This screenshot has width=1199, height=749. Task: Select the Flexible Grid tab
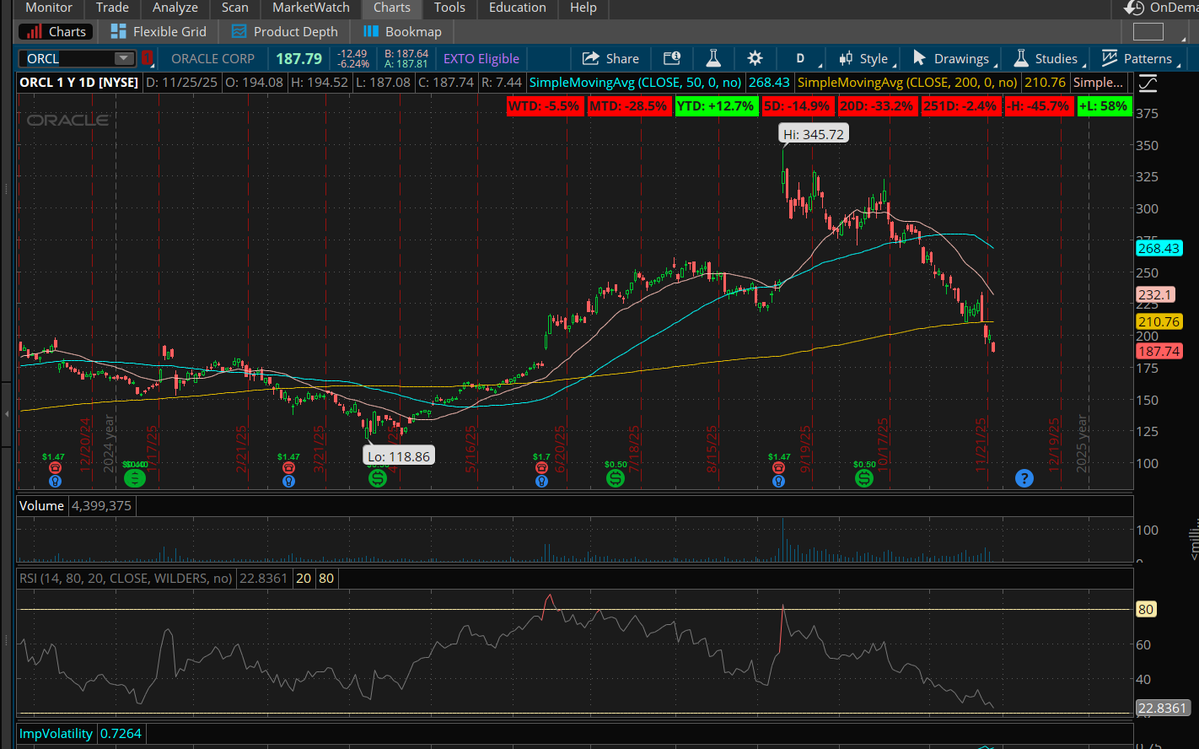[x=157, y=31]
